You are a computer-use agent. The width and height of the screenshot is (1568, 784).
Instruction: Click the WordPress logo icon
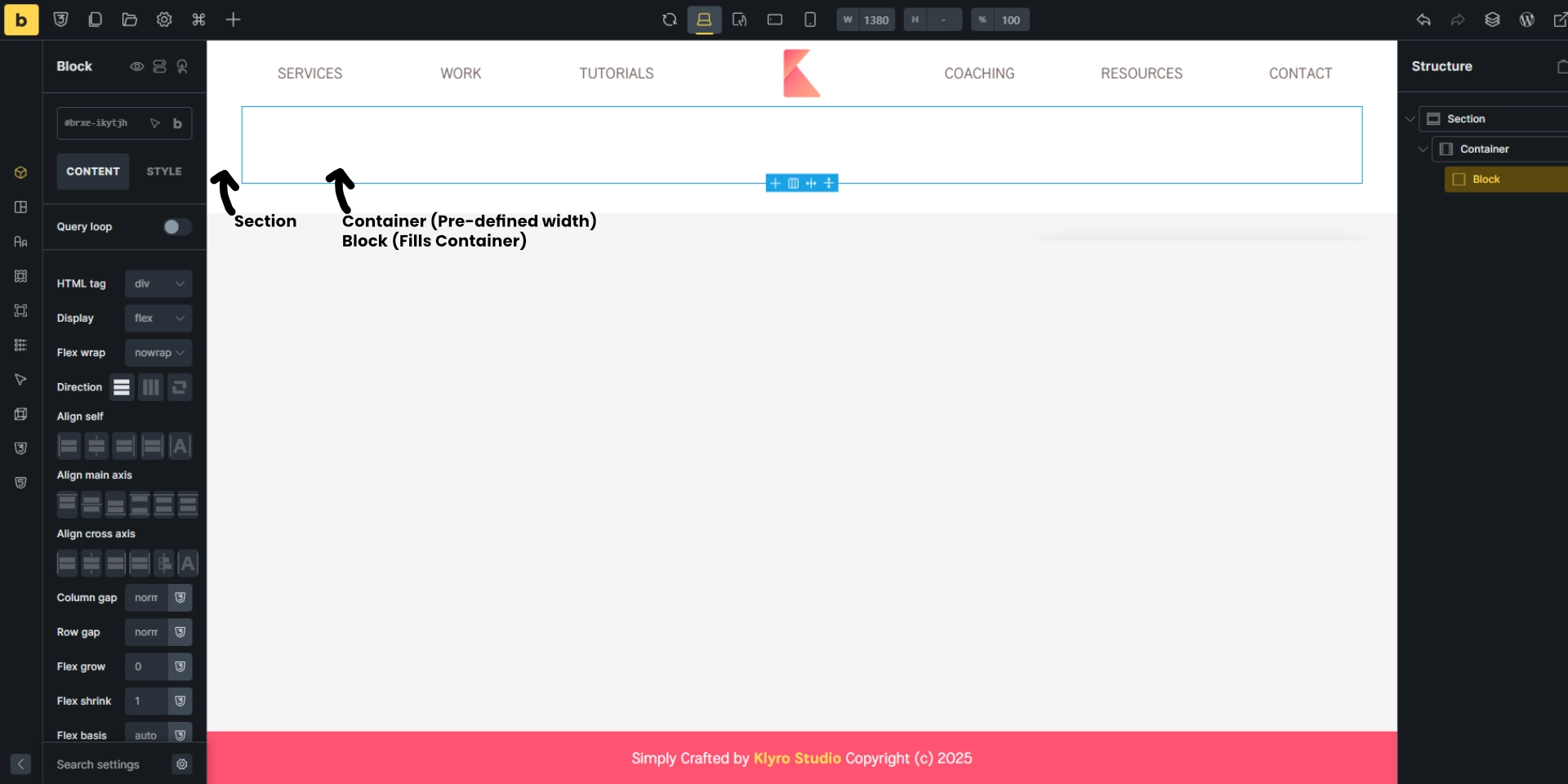click(1526, 20)
